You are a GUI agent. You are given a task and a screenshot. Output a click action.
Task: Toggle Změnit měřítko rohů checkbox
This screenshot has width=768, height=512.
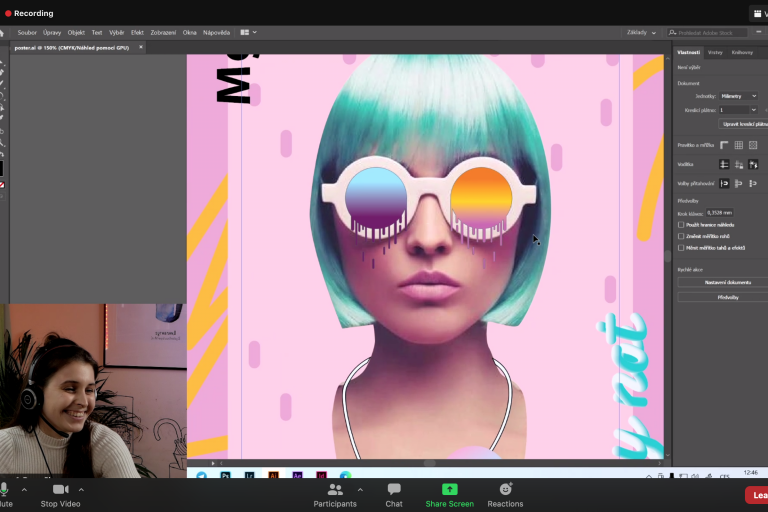point(681,236)
